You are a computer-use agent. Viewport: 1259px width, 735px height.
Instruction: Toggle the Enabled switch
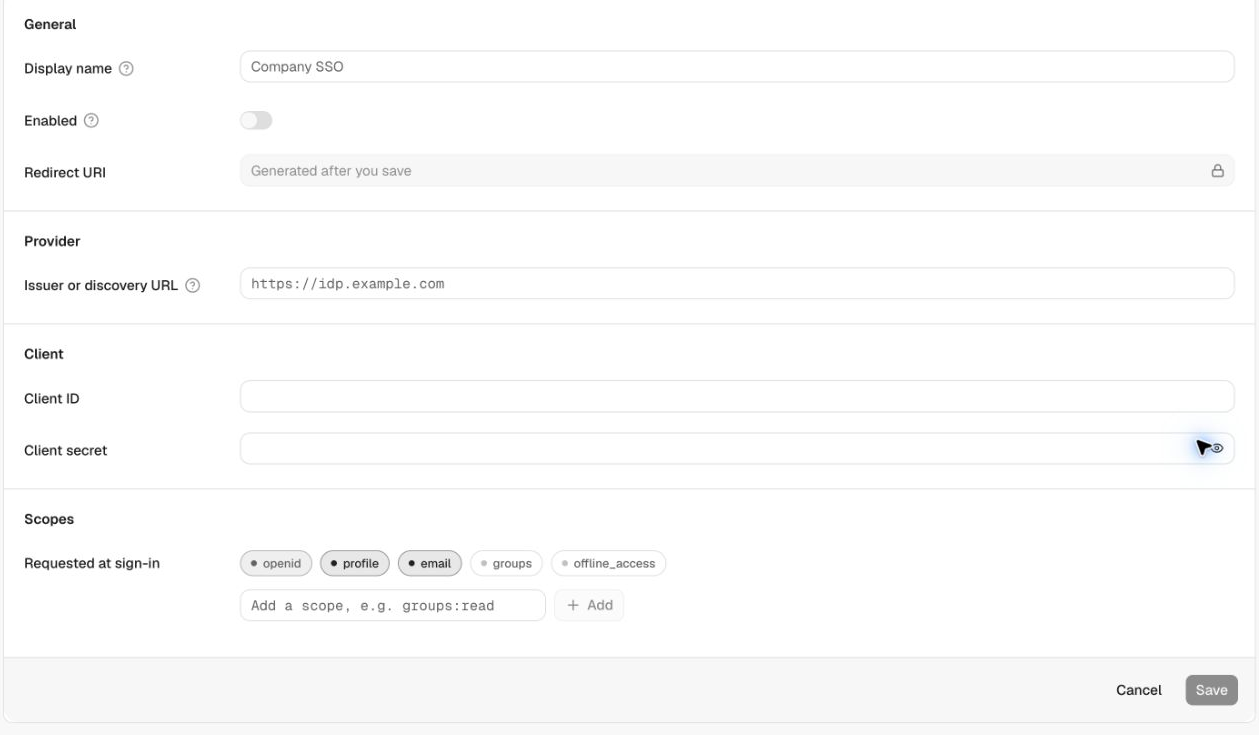pyautogui.click(x=256, y=120)
